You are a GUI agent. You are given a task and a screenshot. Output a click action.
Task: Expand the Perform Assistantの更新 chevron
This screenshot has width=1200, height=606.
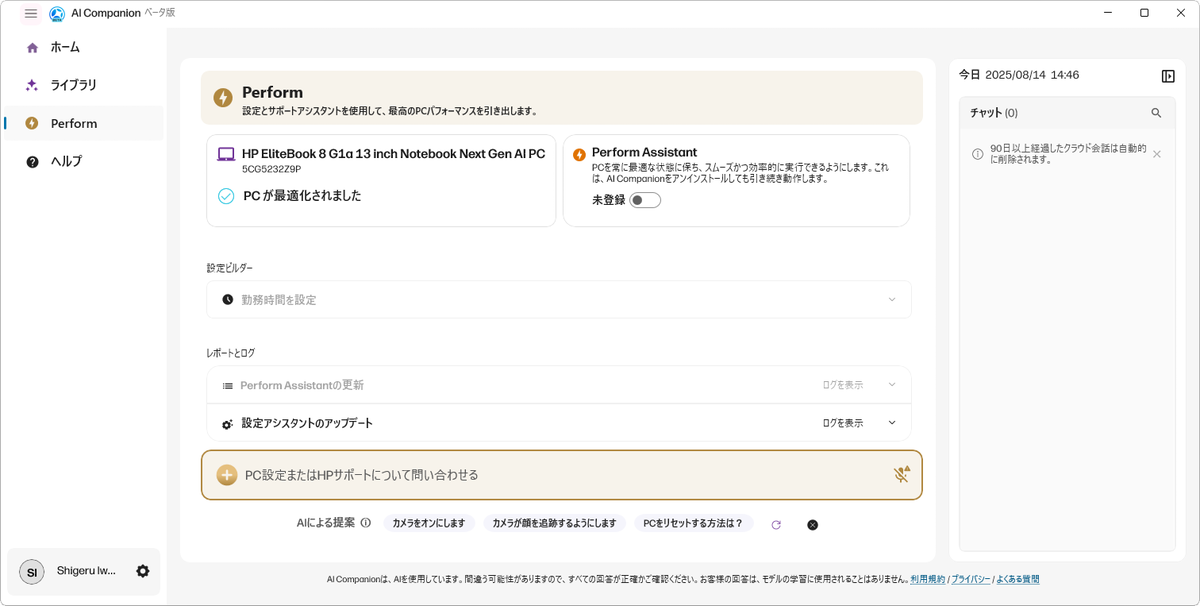click(892, 385)
